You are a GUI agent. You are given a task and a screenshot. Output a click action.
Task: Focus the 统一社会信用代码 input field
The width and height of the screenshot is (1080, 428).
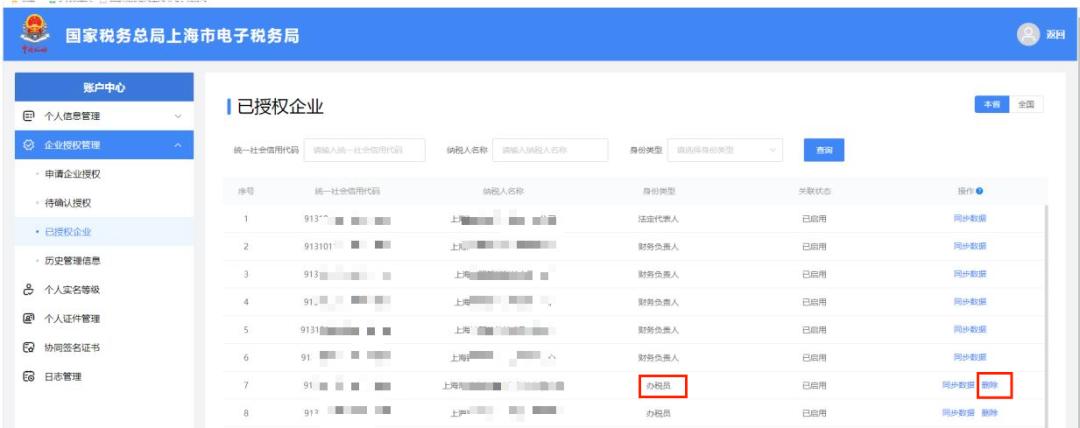(x=364, y=150)
